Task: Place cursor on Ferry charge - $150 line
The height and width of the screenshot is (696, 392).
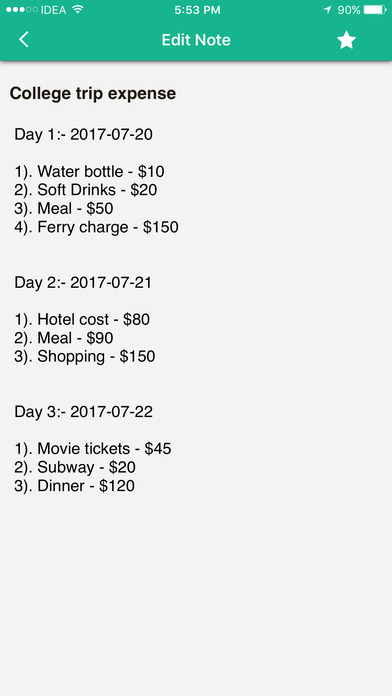Action: pyautogui.click(x=96, y=227)
